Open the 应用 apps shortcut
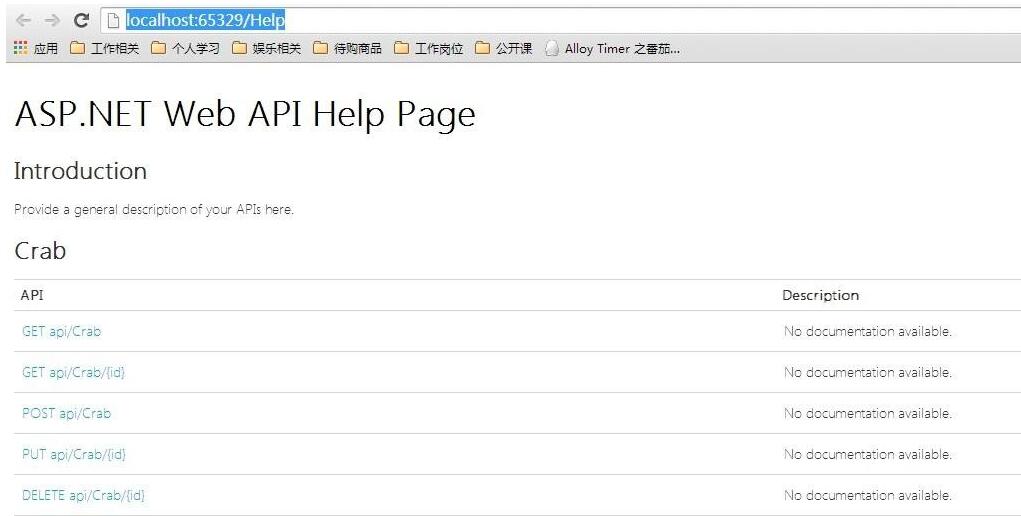The image size is (1021, 516). pos(36,49)
